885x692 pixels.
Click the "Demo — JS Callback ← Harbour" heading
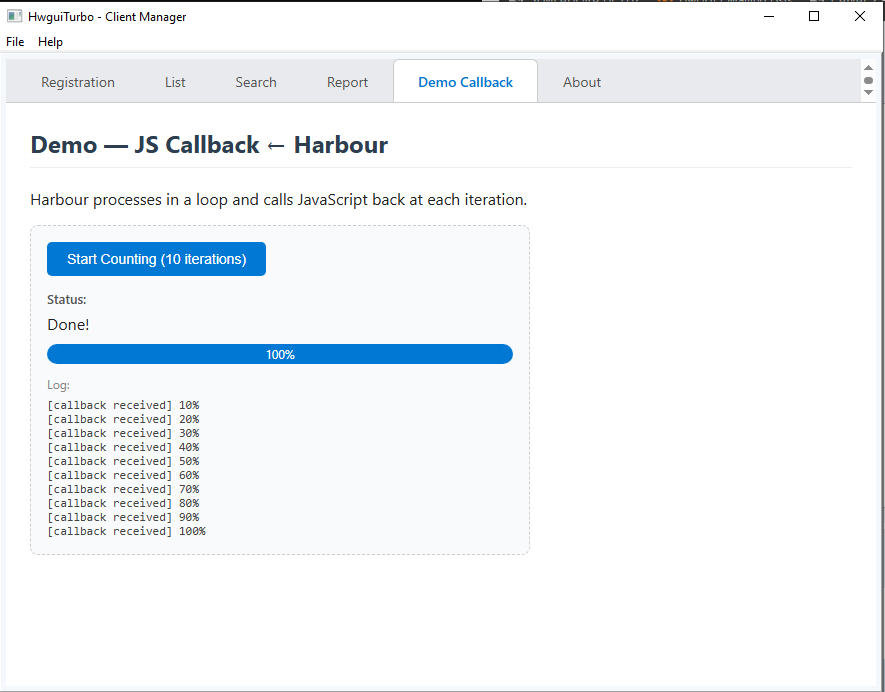click(209, 145)
